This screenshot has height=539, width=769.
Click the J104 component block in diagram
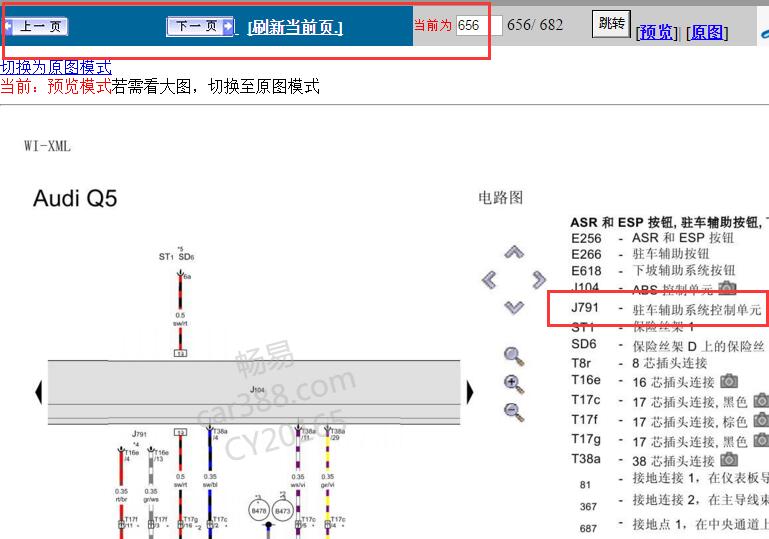pos(254,392)
